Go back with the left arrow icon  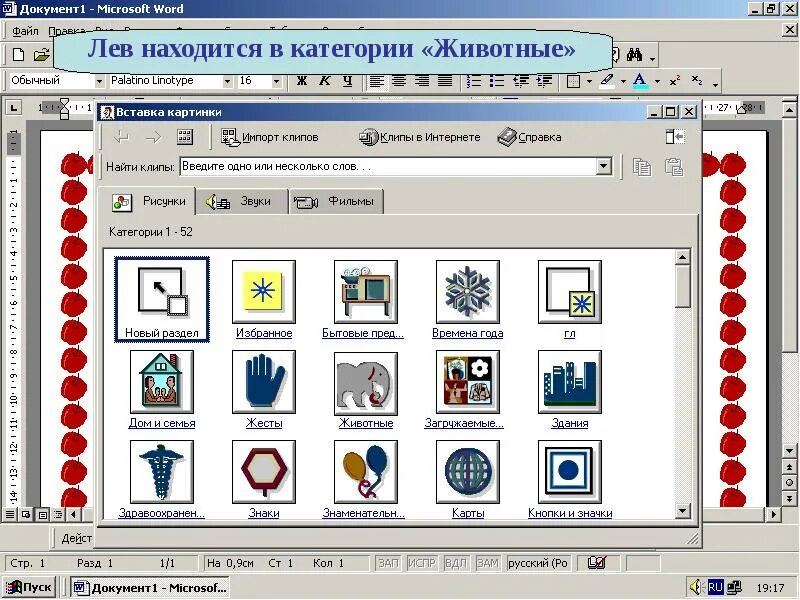click(121, 137)
